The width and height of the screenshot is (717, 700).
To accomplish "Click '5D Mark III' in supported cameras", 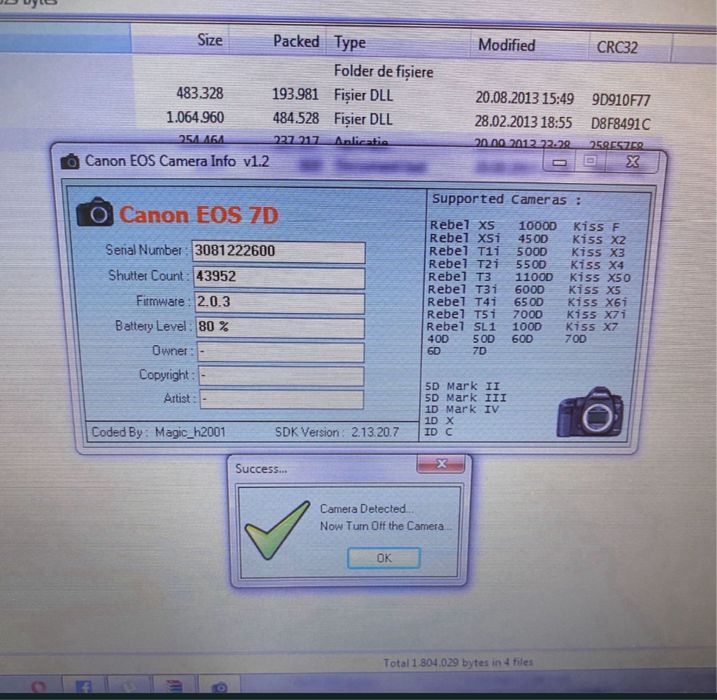I will (x=466, y=398).
